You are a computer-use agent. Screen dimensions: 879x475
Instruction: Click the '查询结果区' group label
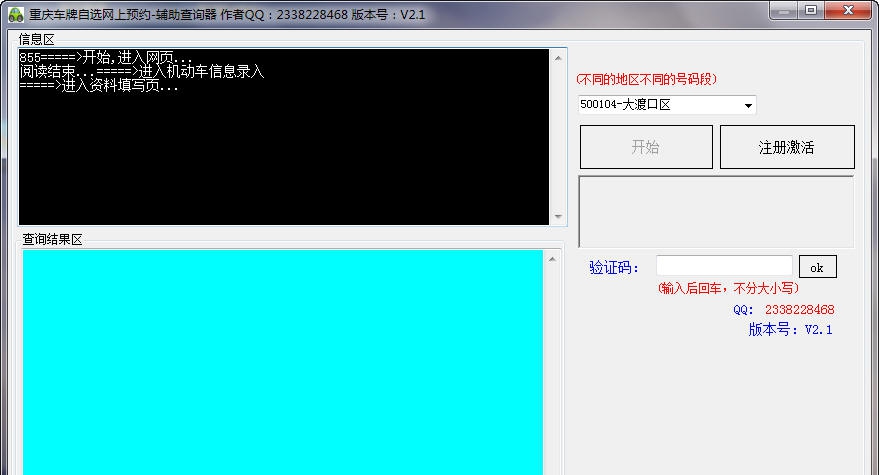coord(52,239)
